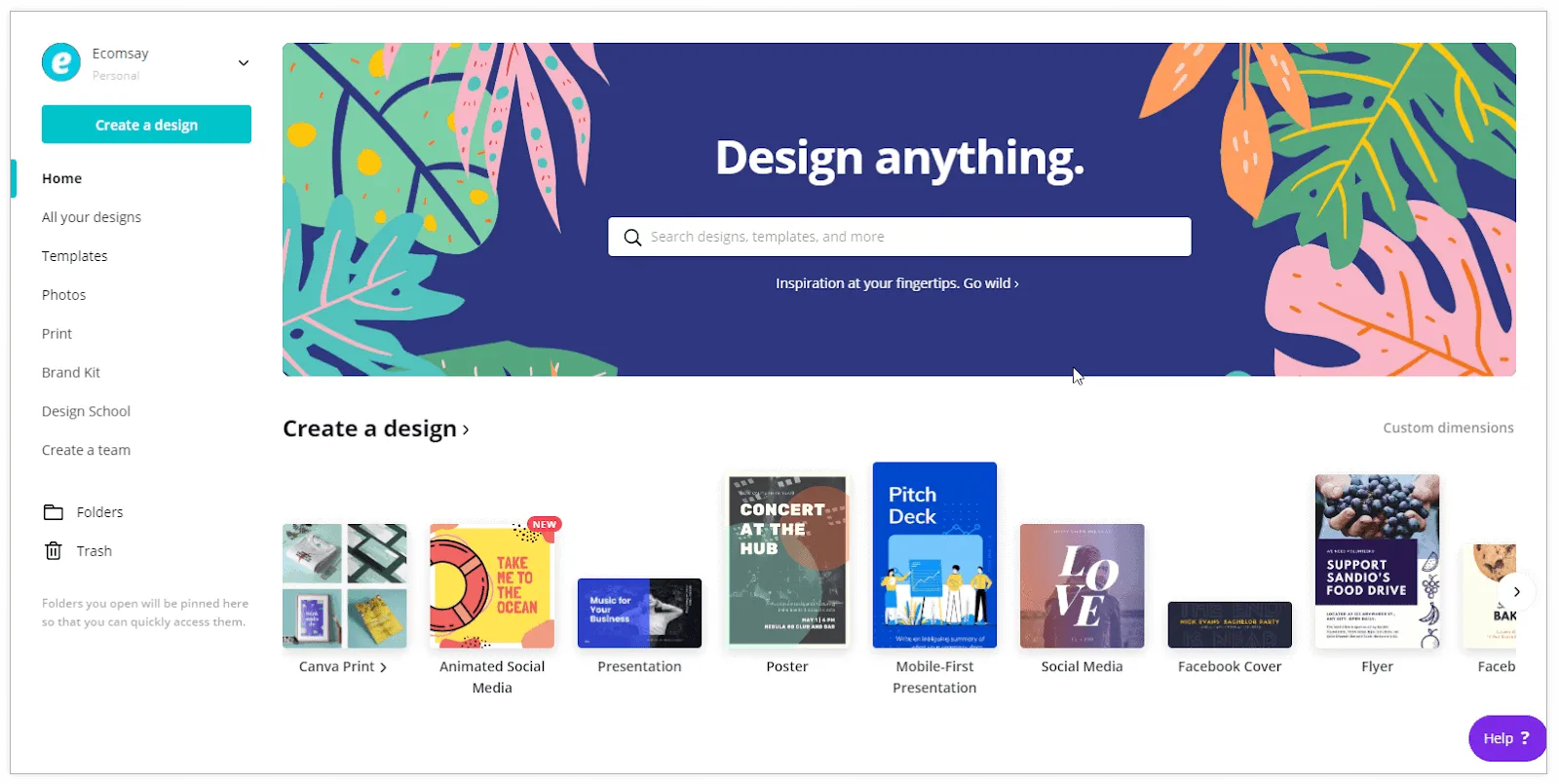Choose the Animated Social Media template
1559x784 pixels.
coord(492,586)
